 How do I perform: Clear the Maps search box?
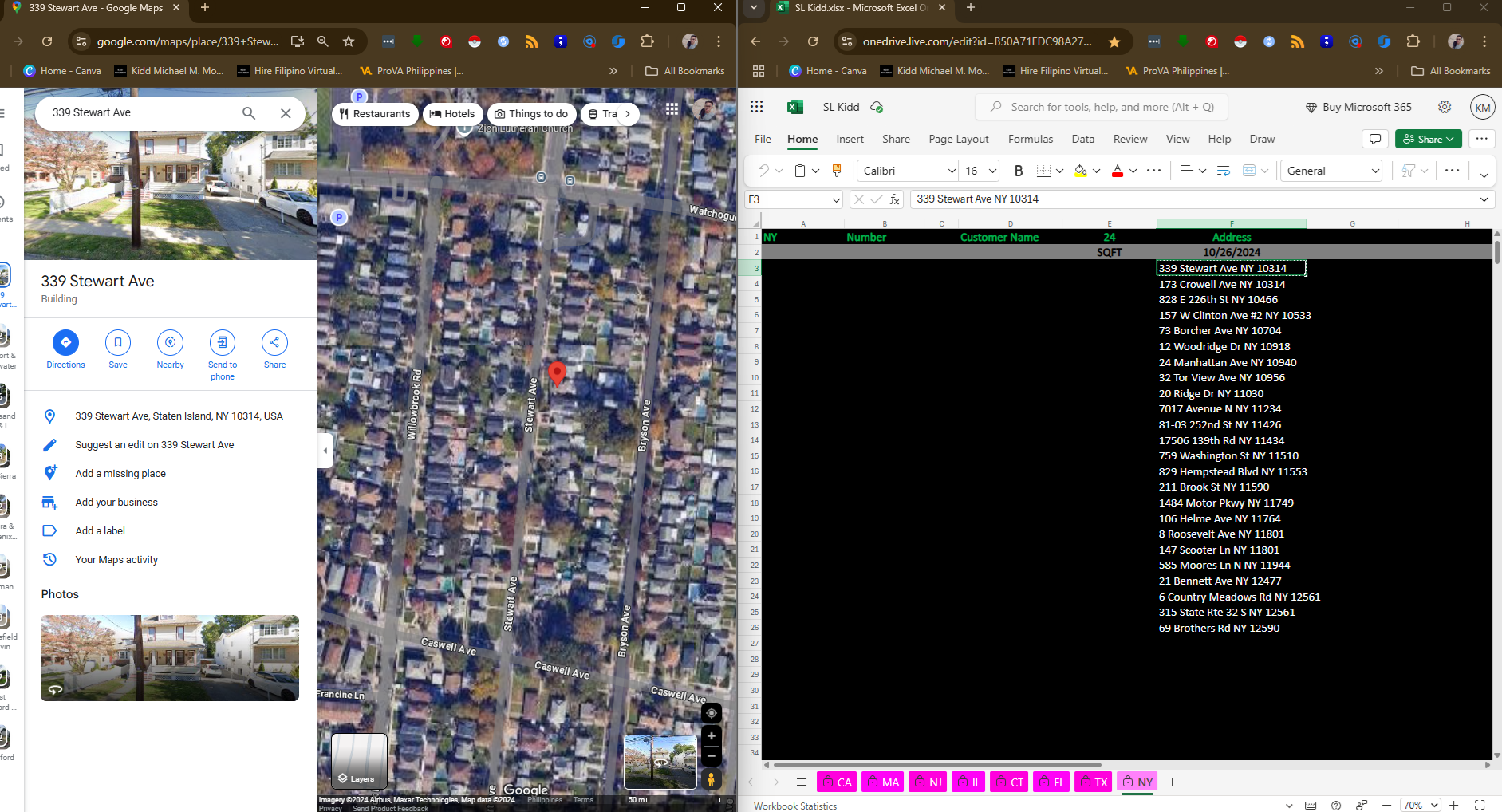coord(286,113)
